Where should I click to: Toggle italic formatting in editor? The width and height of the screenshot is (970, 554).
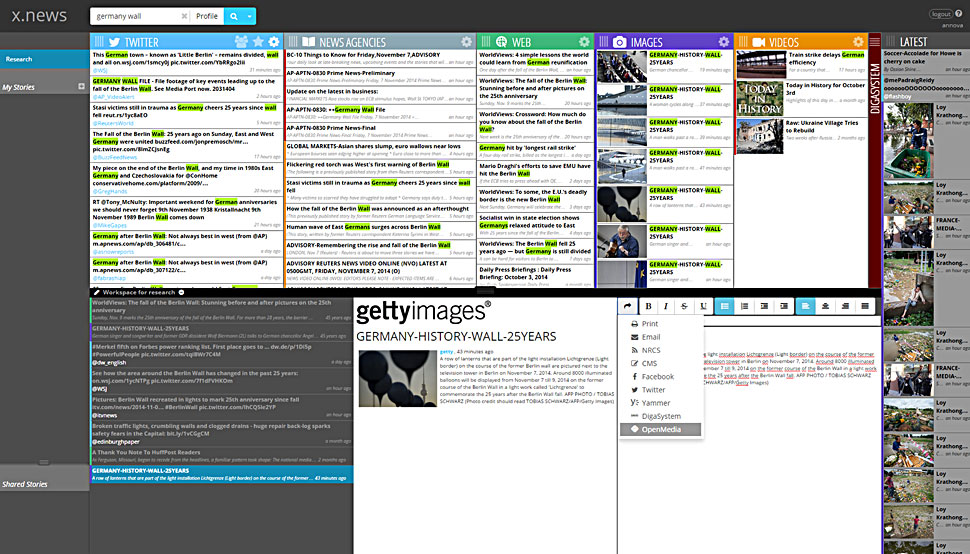coord(666,306)
